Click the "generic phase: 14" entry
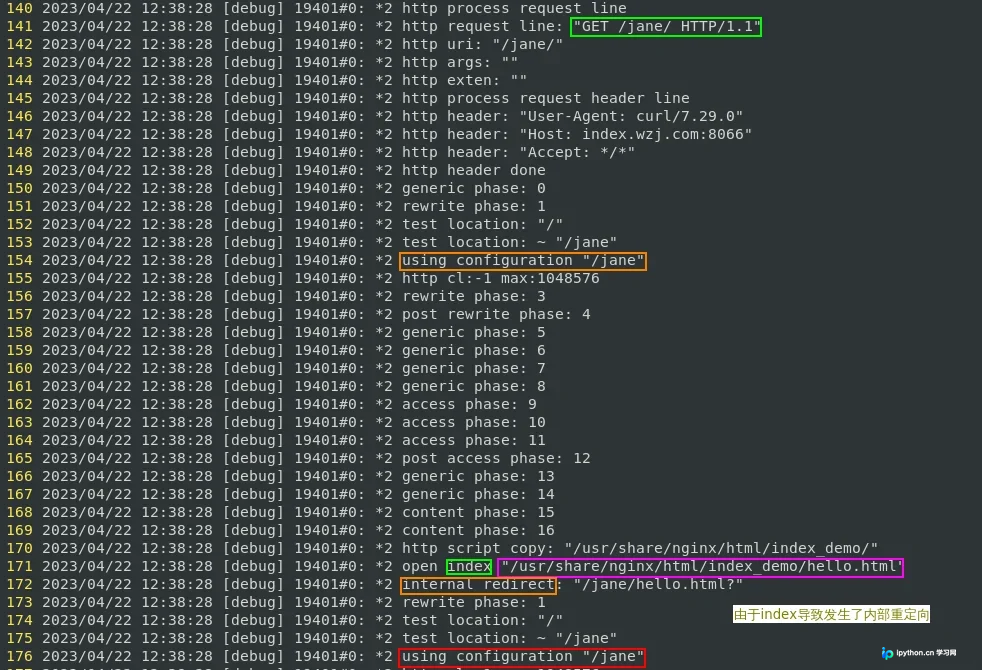Viewport: 982px width, 670px height. [478, 495]
